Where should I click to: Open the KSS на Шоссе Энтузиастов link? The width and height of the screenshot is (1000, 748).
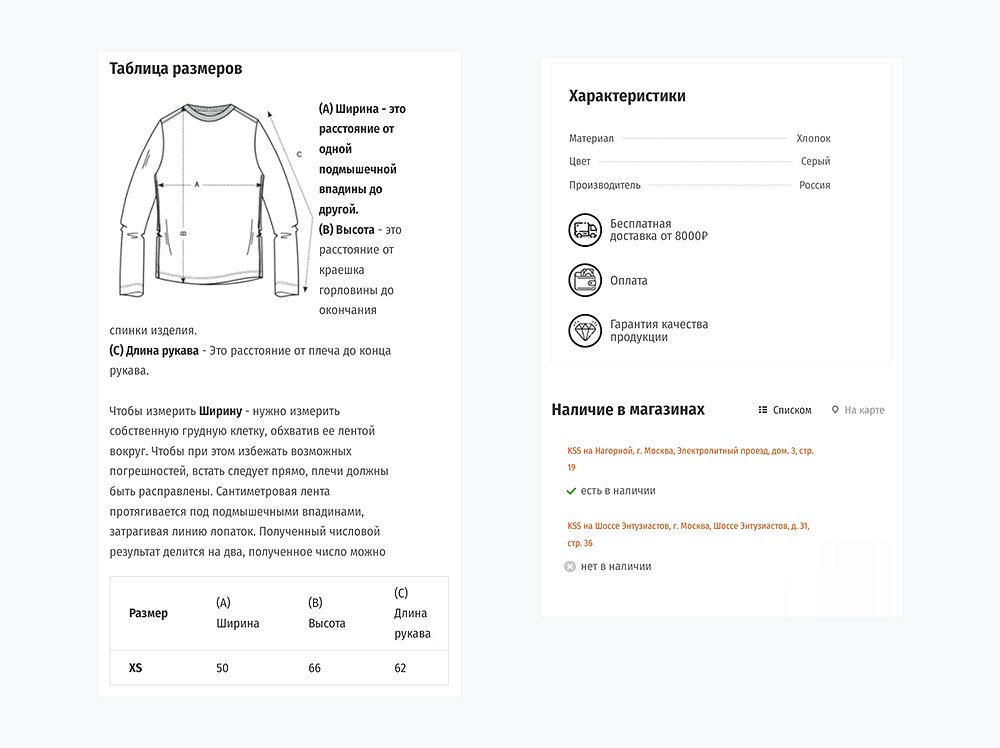pyautogui.click(x=688, y=526)
